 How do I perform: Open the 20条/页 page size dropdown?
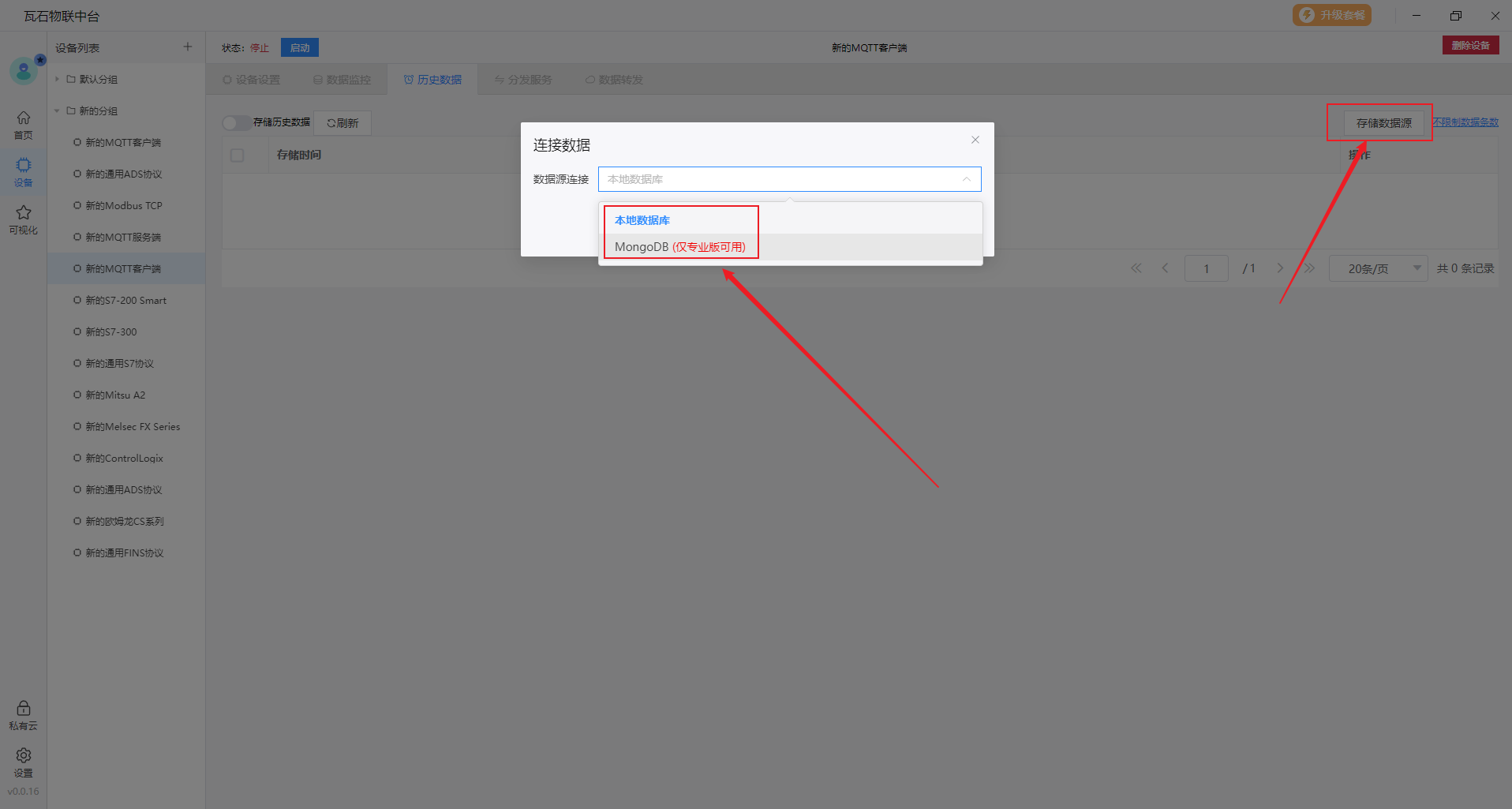(x=1377, y=268)
